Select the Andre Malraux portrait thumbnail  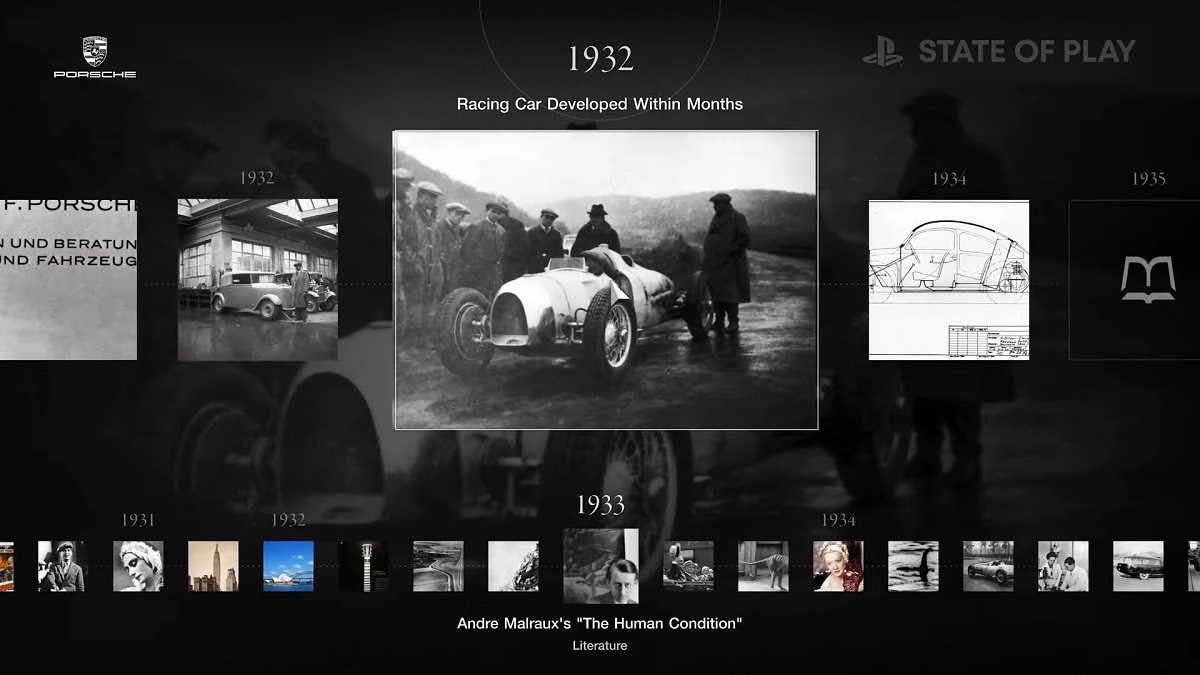(601, 566)
